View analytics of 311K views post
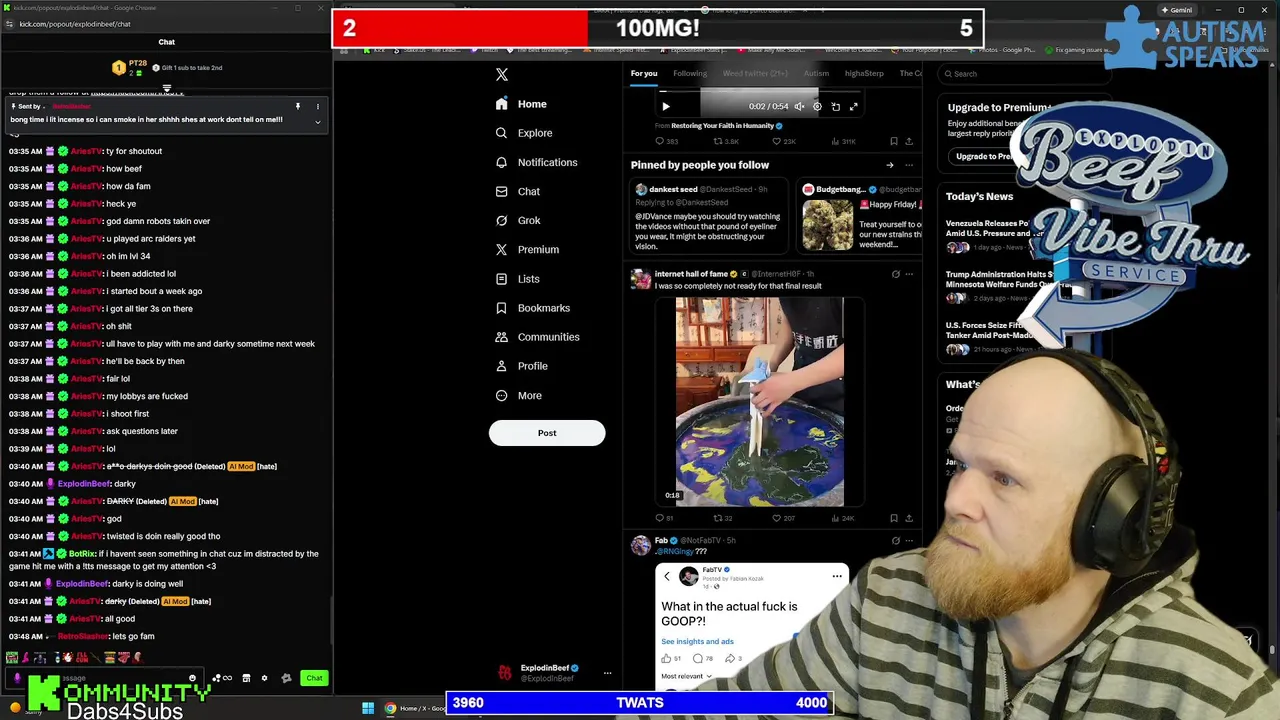This screenshot has width=1280, height=720. coord(842,141)
